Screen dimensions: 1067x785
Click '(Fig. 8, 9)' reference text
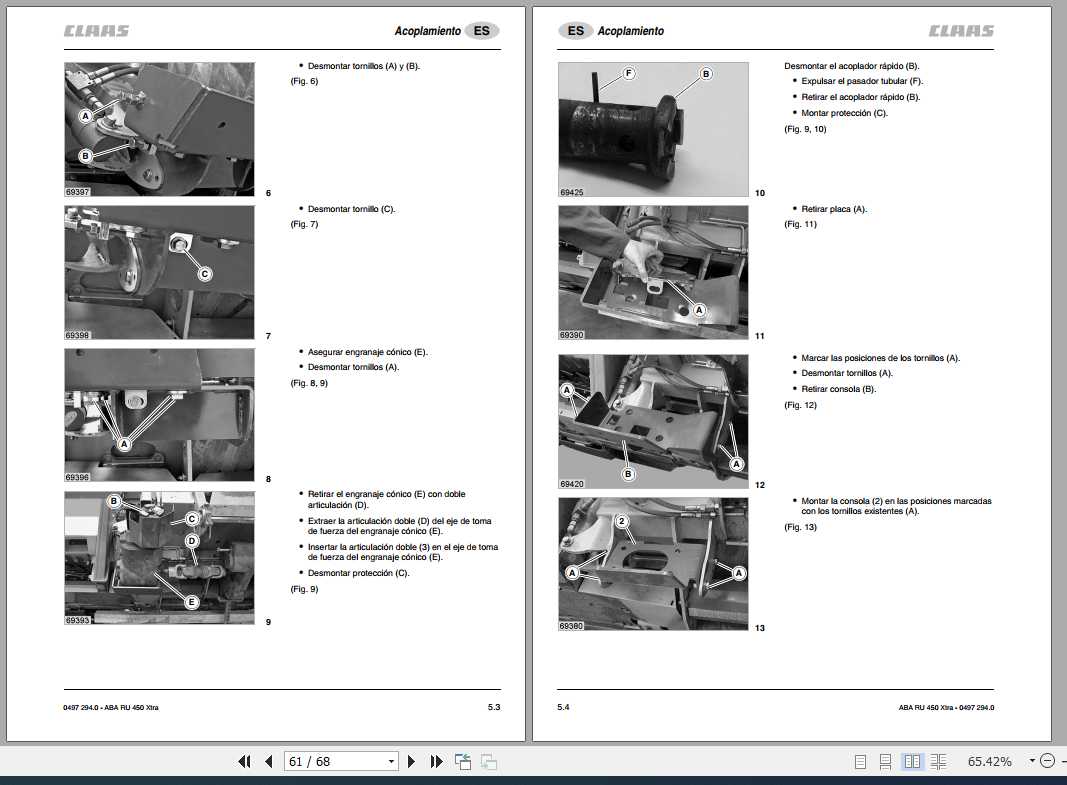pos(309,383)
